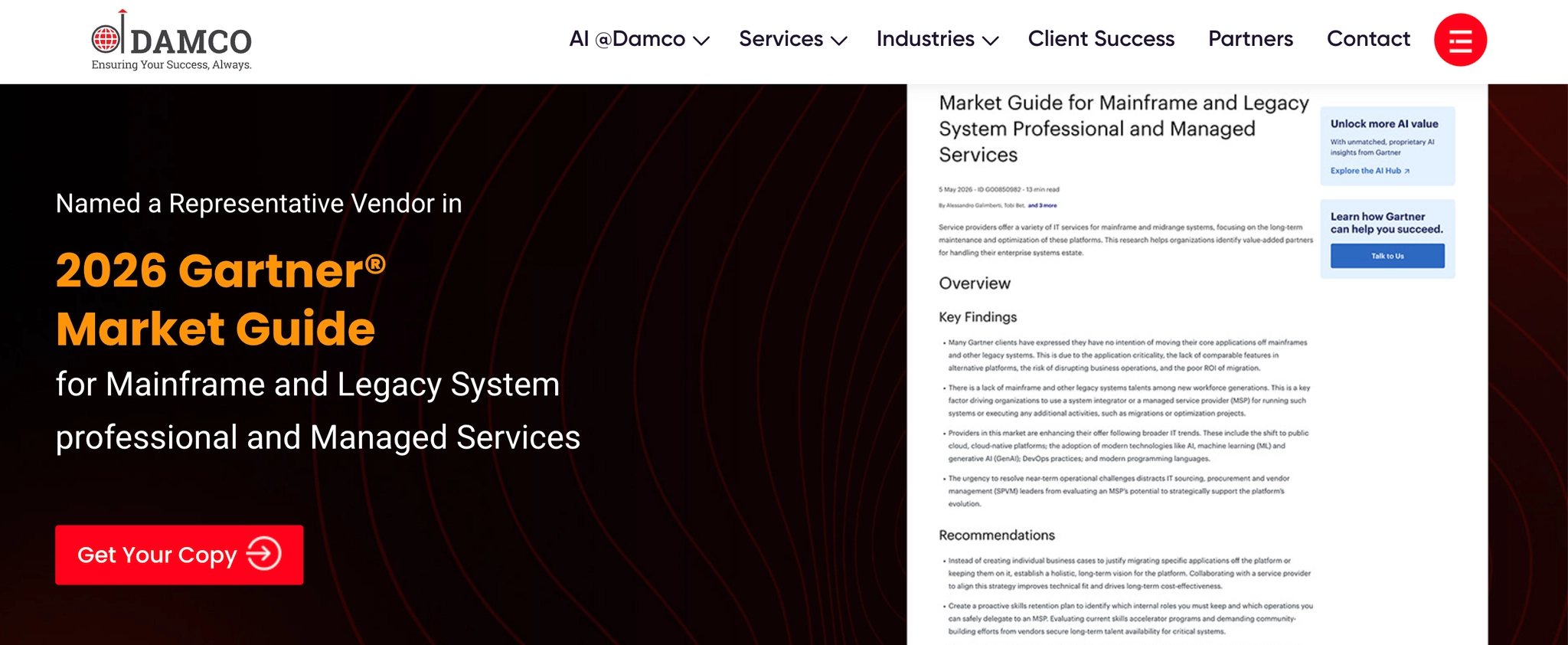Click the 'Unlock more AI value' card heading

point(1384,123)
